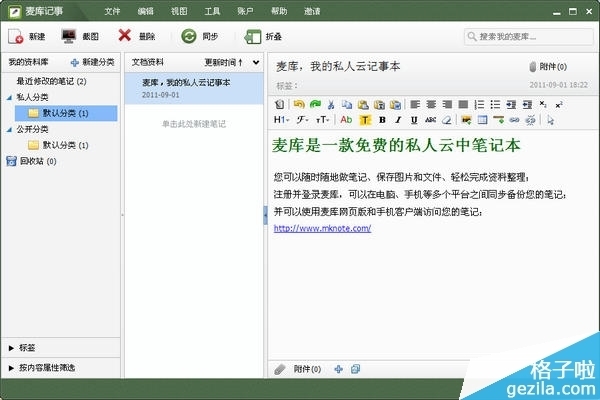Click the Justify alignment icon
The width and height of the screenshot is (600, 400).
pyautogui.click(x=463, y=104)
